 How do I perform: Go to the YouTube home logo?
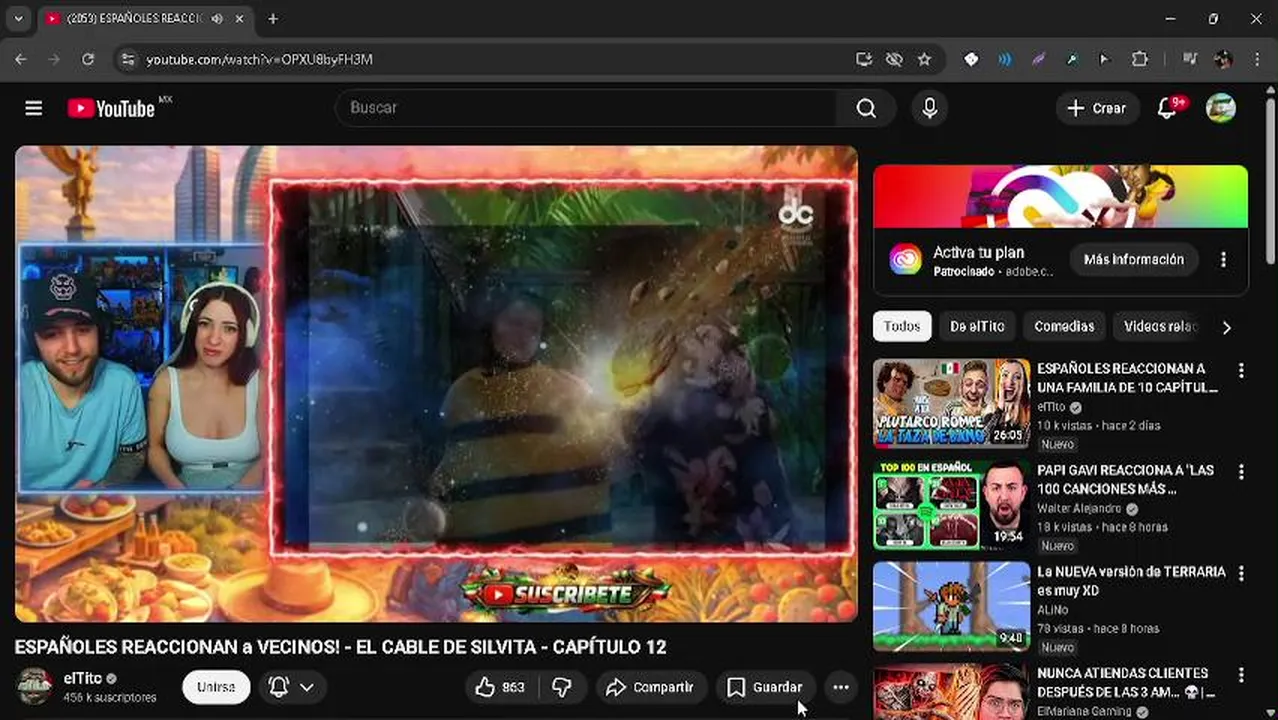pos(111,108)
